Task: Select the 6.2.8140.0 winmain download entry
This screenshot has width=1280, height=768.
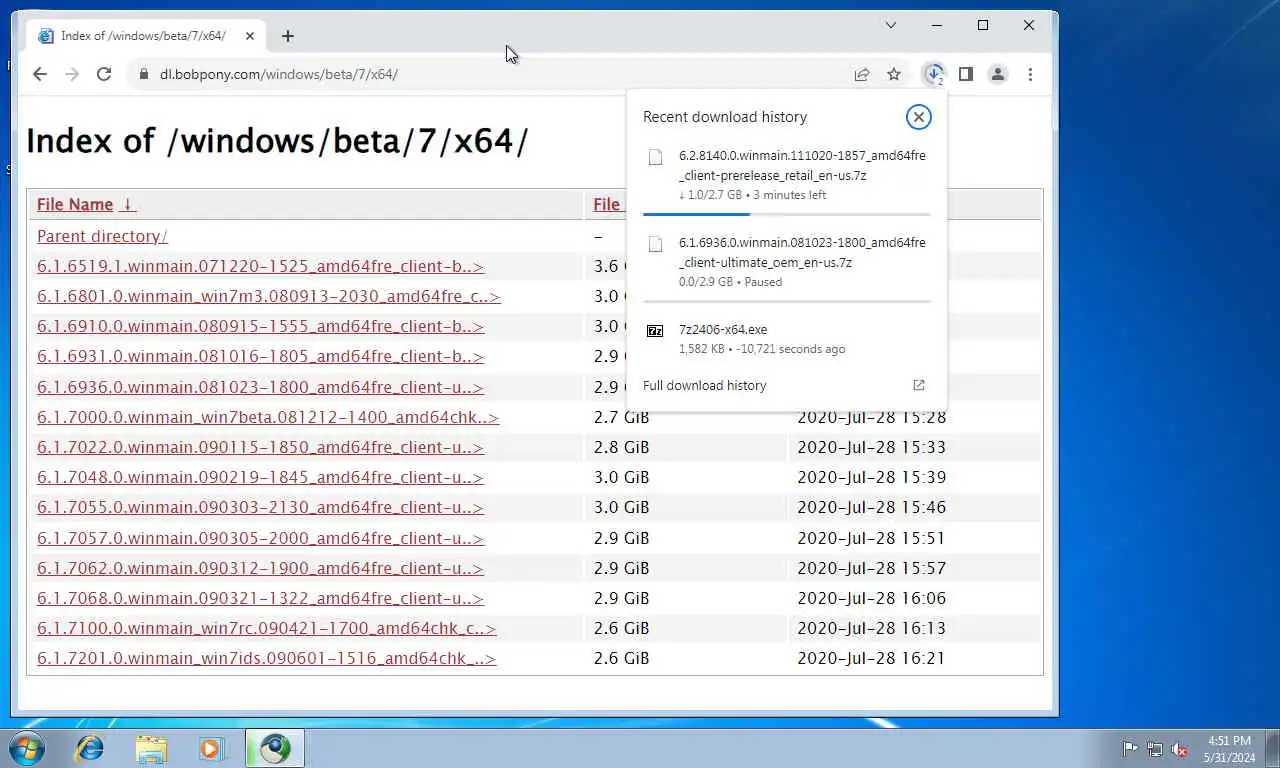Action: pos(787,174)
